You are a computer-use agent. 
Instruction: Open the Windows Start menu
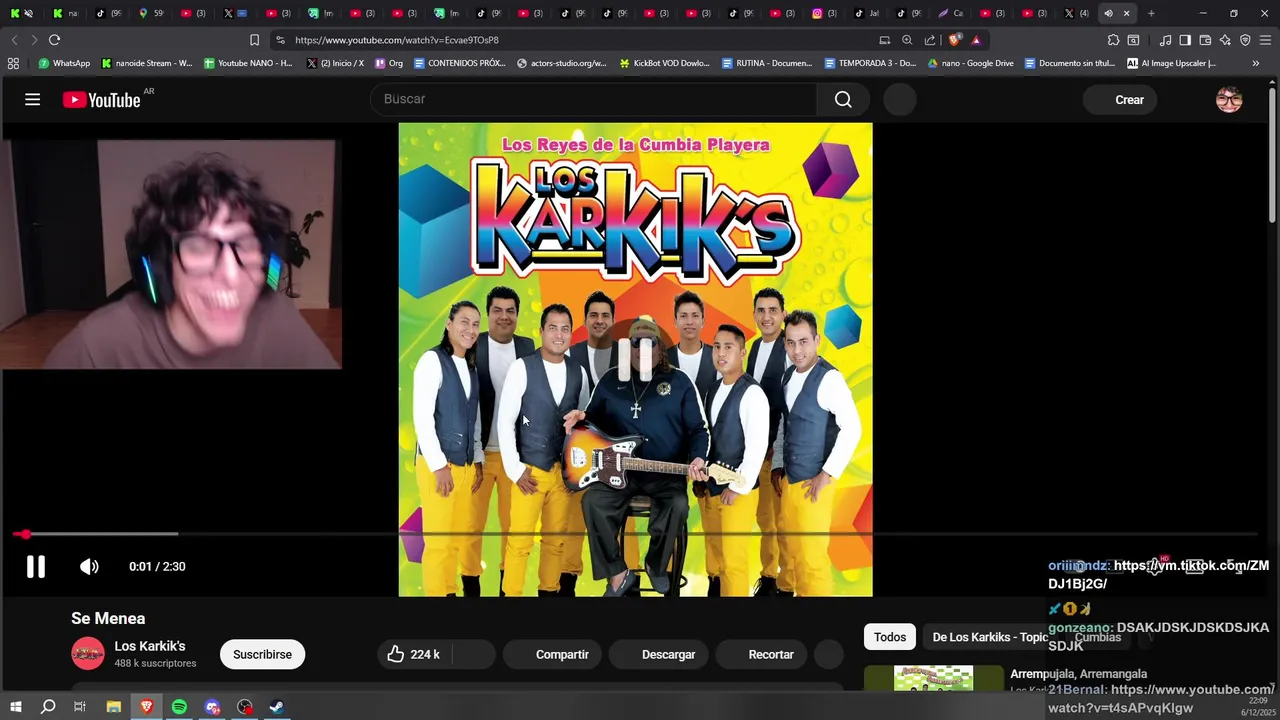click(x=16, y=707)
